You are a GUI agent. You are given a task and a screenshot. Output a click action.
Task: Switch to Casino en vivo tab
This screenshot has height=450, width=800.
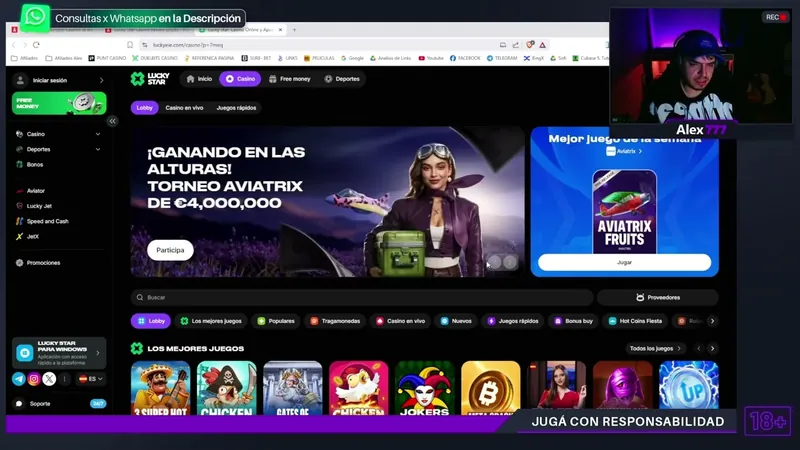tap(184, 108)
